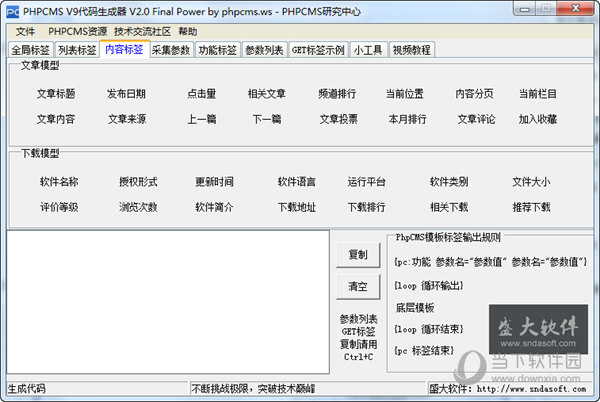Close the PHPCMS generator window
600x402 pixels.
(x=576, y=8)
